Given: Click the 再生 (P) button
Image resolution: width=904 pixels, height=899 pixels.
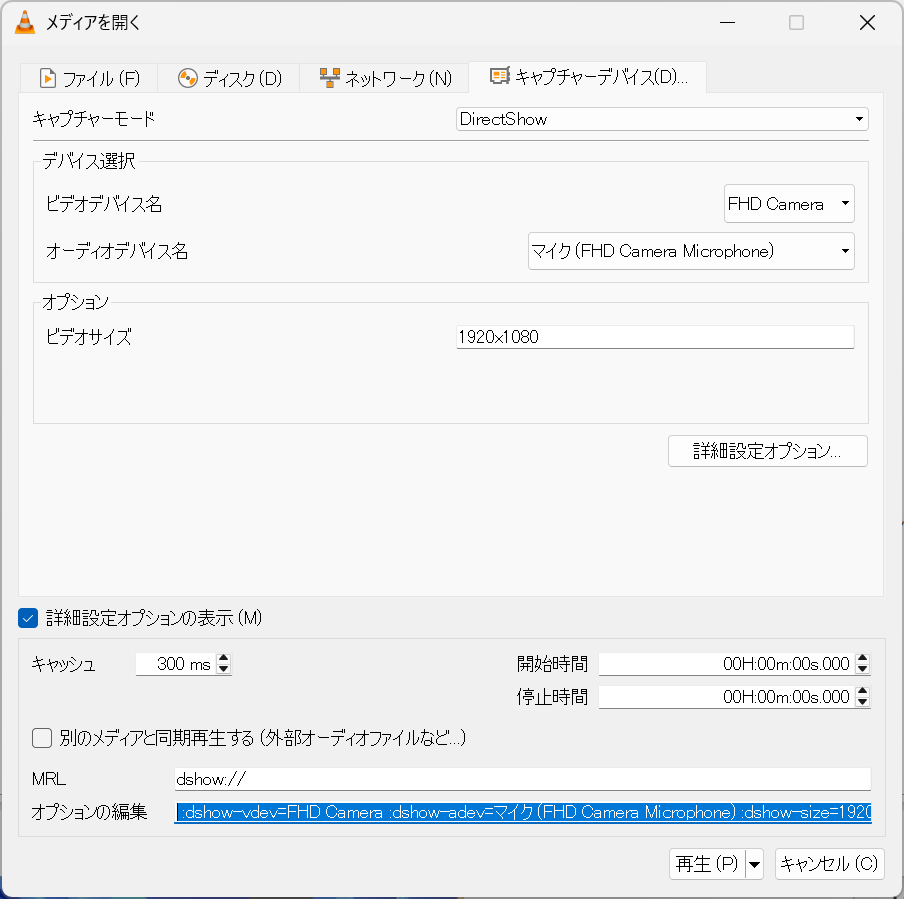Looking at the screenshot, I should [707, 864].
